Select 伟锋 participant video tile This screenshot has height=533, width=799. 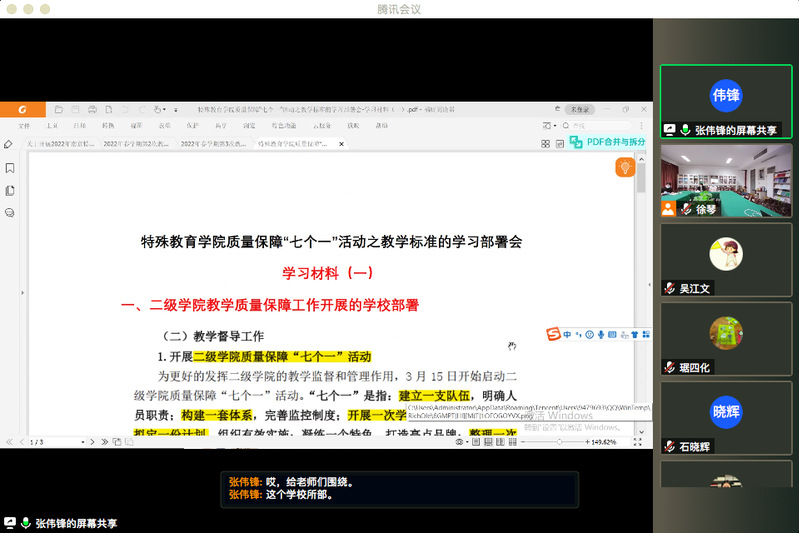coord(726,98)
